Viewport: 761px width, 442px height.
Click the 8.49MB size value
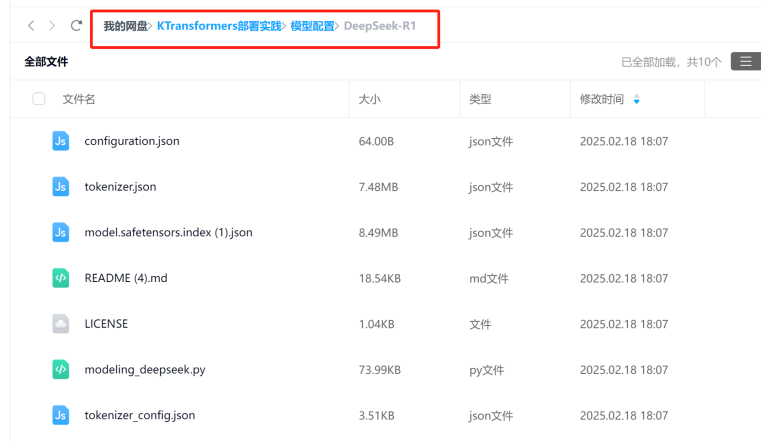(379, 232)
